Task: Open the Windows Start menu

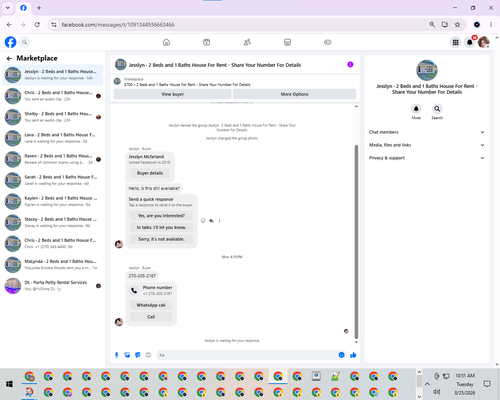Action: click(x=9, y=384)
